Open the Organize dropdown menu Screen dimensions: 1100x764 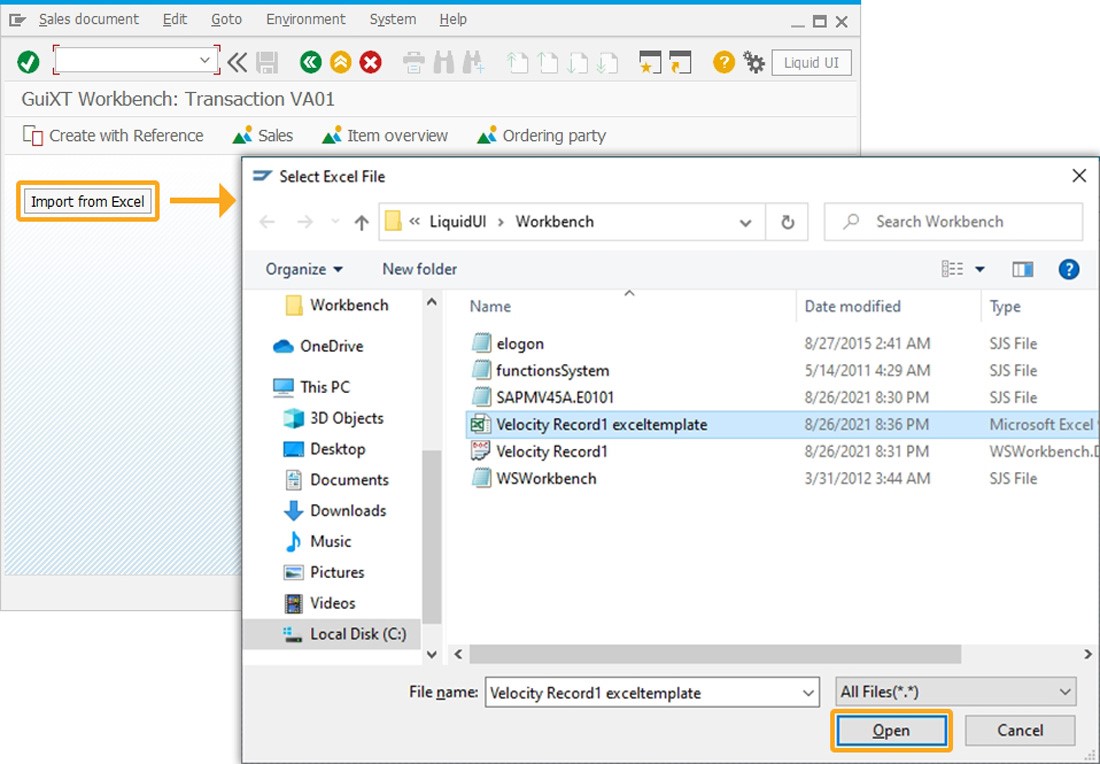click(x=304, y=269)
